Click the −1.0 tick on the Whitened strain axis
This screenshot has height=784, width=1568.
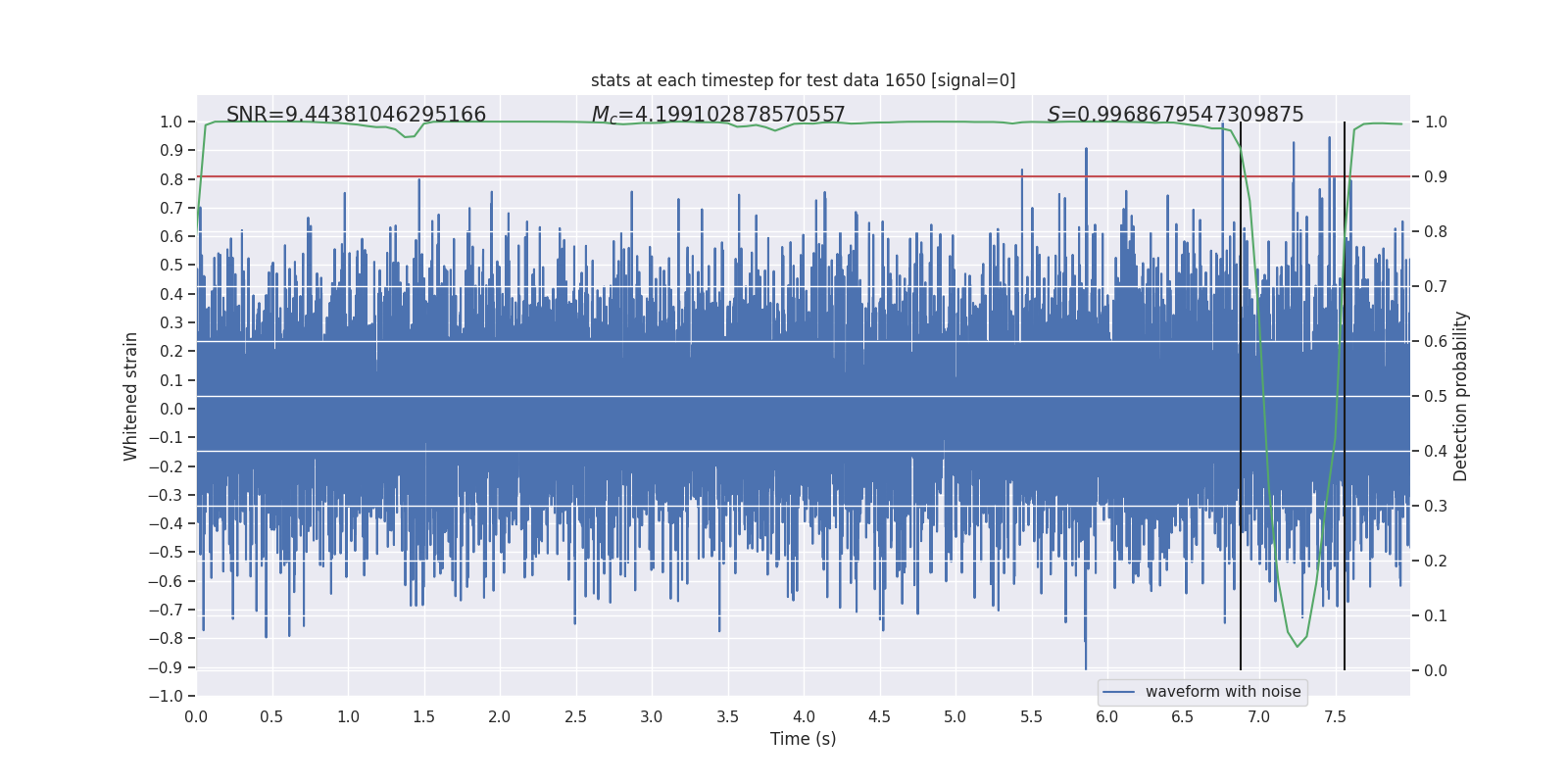coord(166,696)
